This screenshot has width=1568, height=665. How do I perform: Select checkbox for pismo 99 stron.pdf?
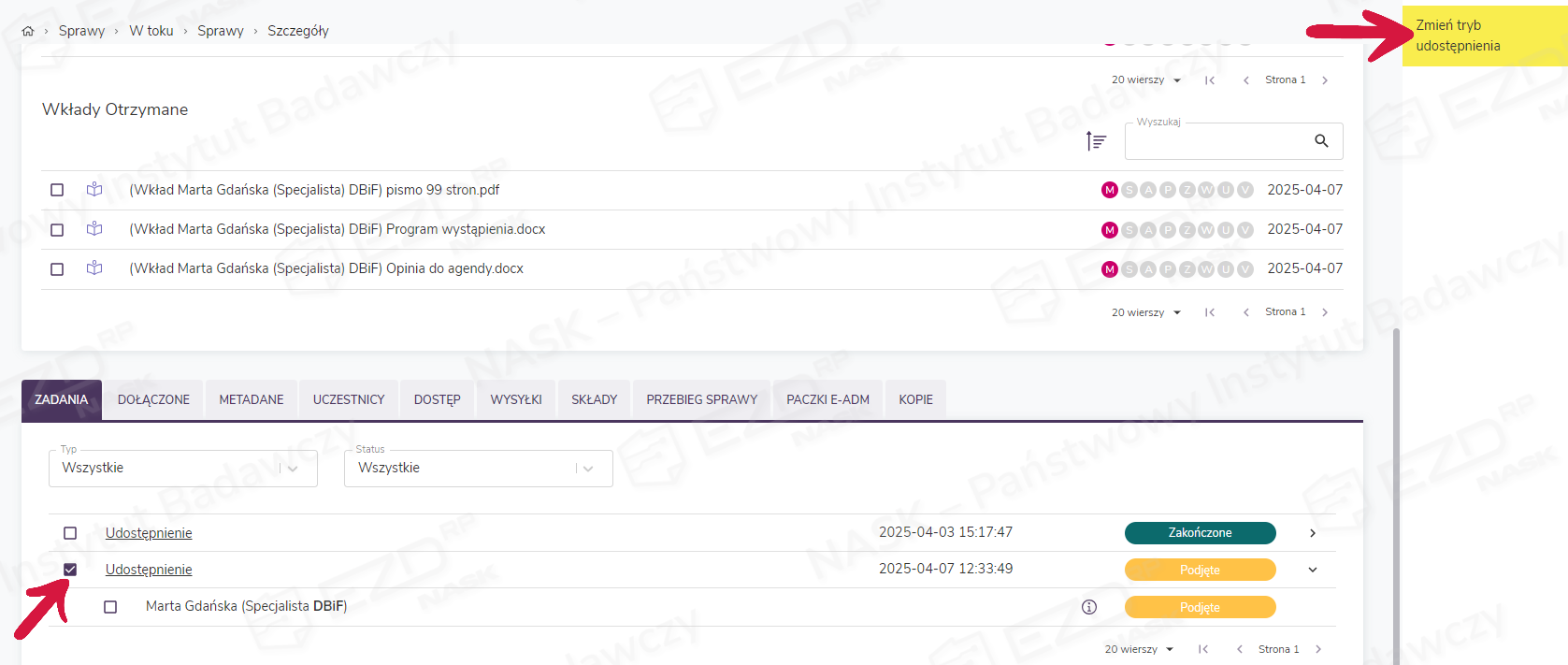point(57,190)
